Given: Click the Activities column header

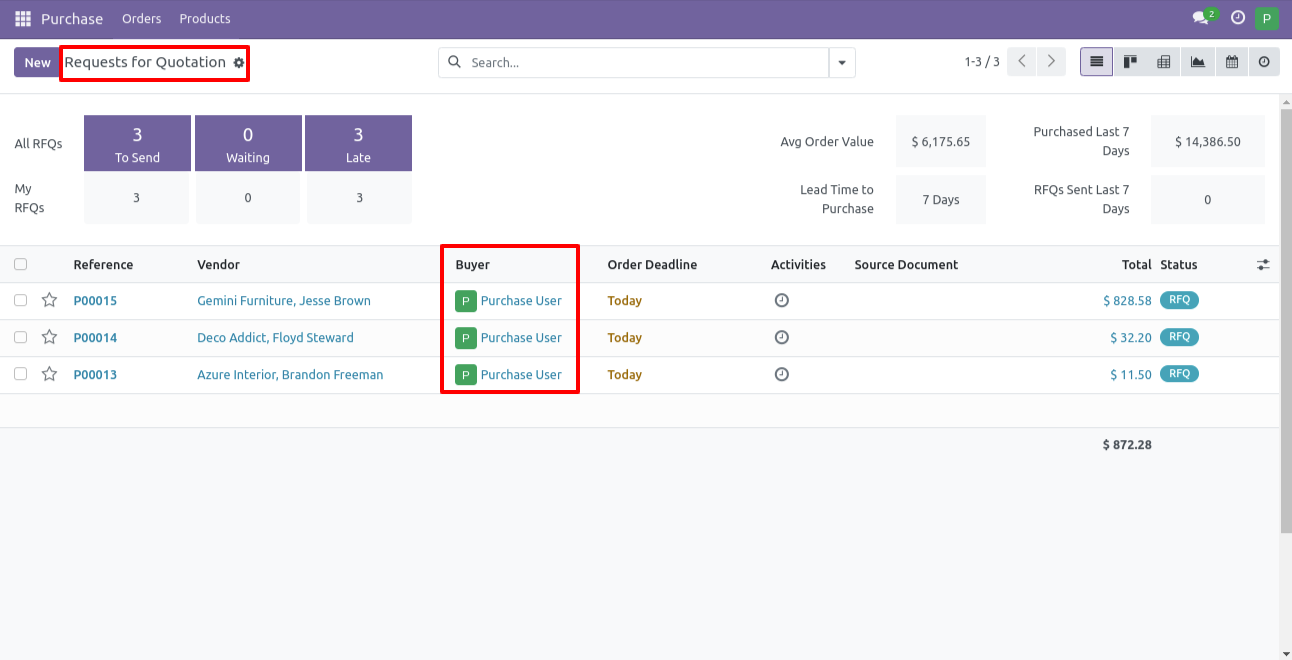Looking at the screenshot, I should coord(798,265).
